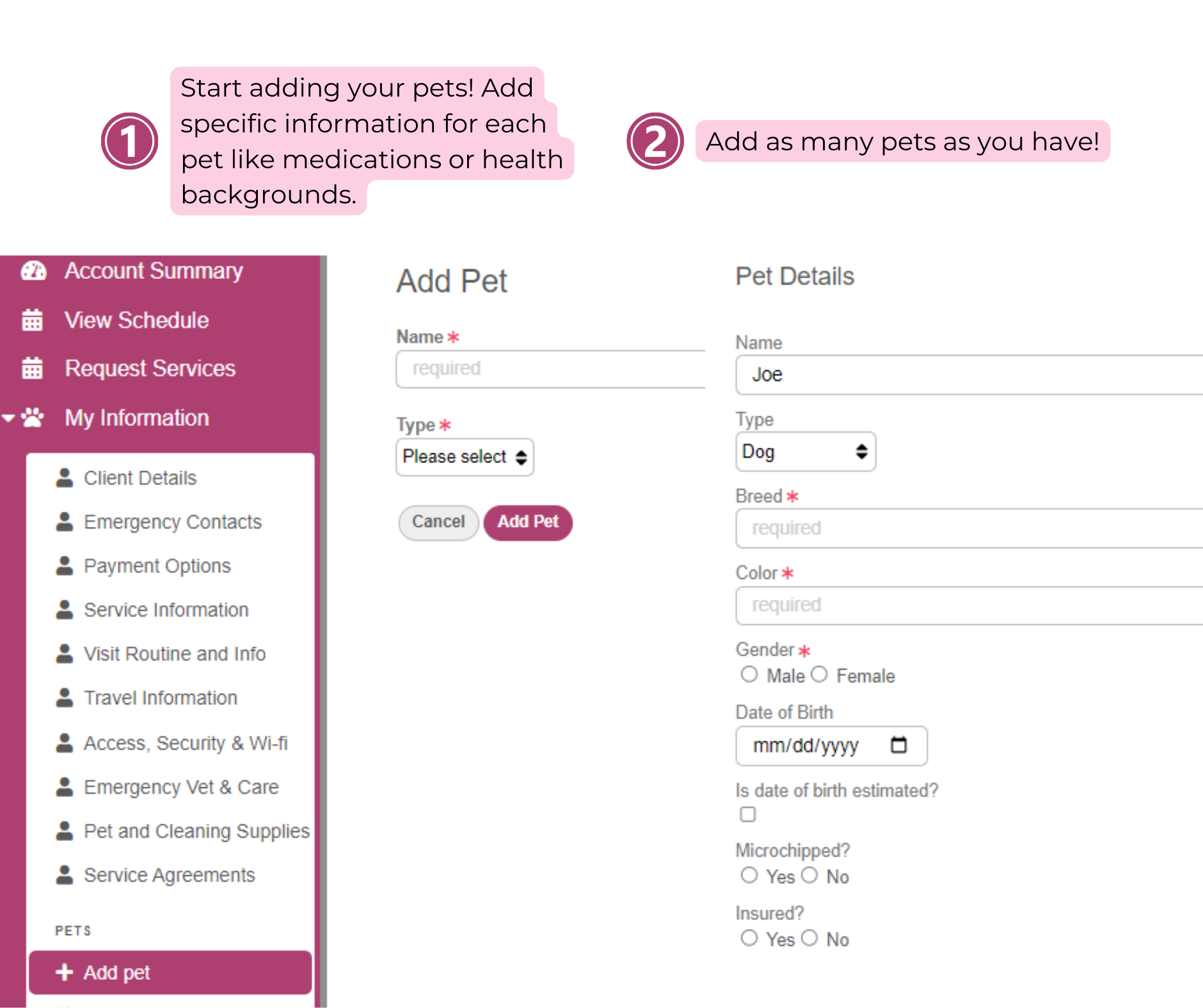Collapse the My Information section
The width and height of the screenshot is (1203, 1008).
pos(8,418)
